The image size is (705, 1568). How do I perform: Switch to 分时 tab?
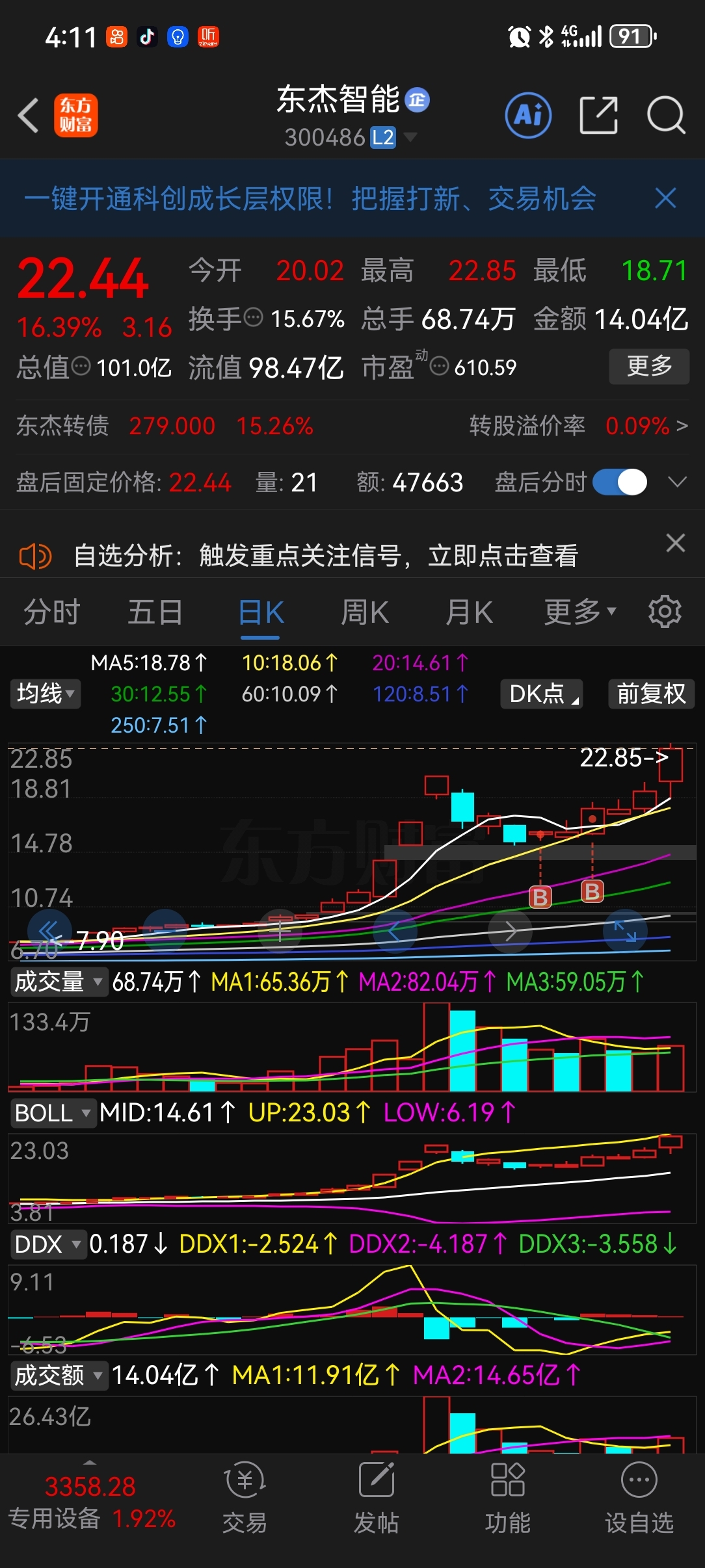[x=51, y=612]
